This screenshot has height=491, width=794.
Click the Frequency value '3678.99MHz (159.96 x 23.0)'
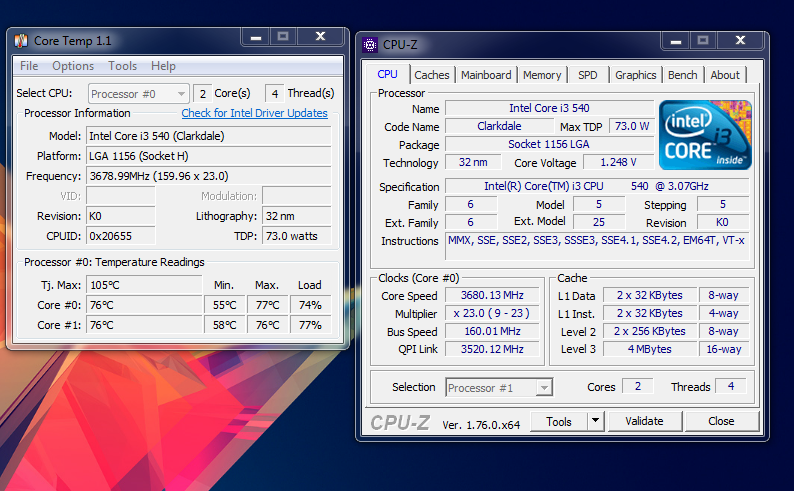(209, 176)
